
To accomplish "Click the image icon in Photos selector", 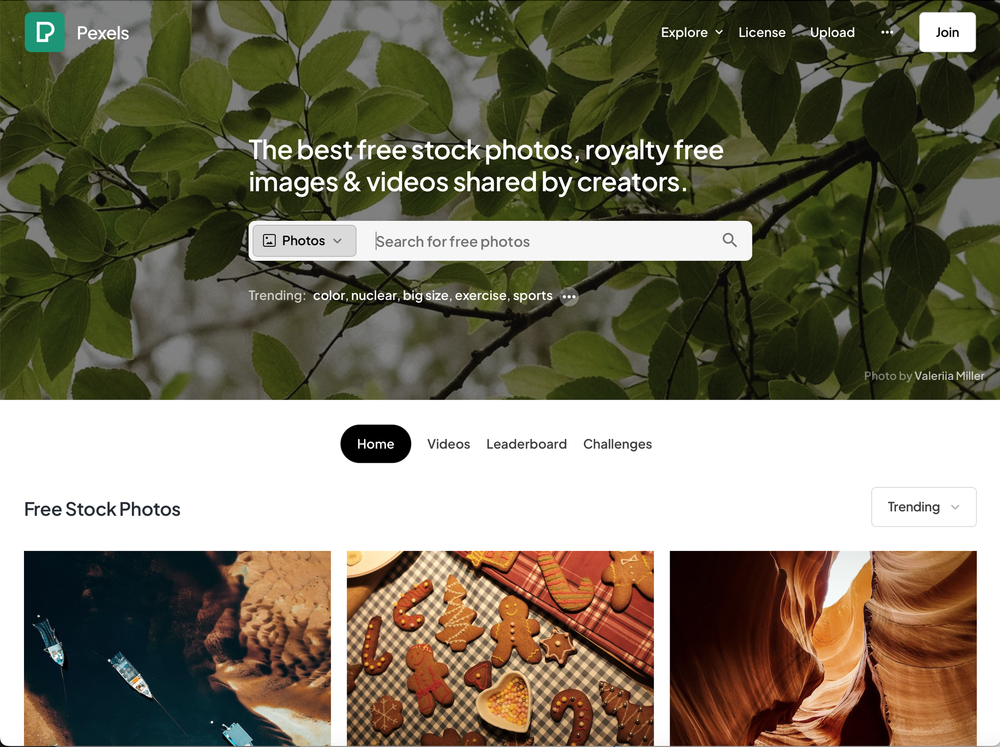I will tap(269, 240).
